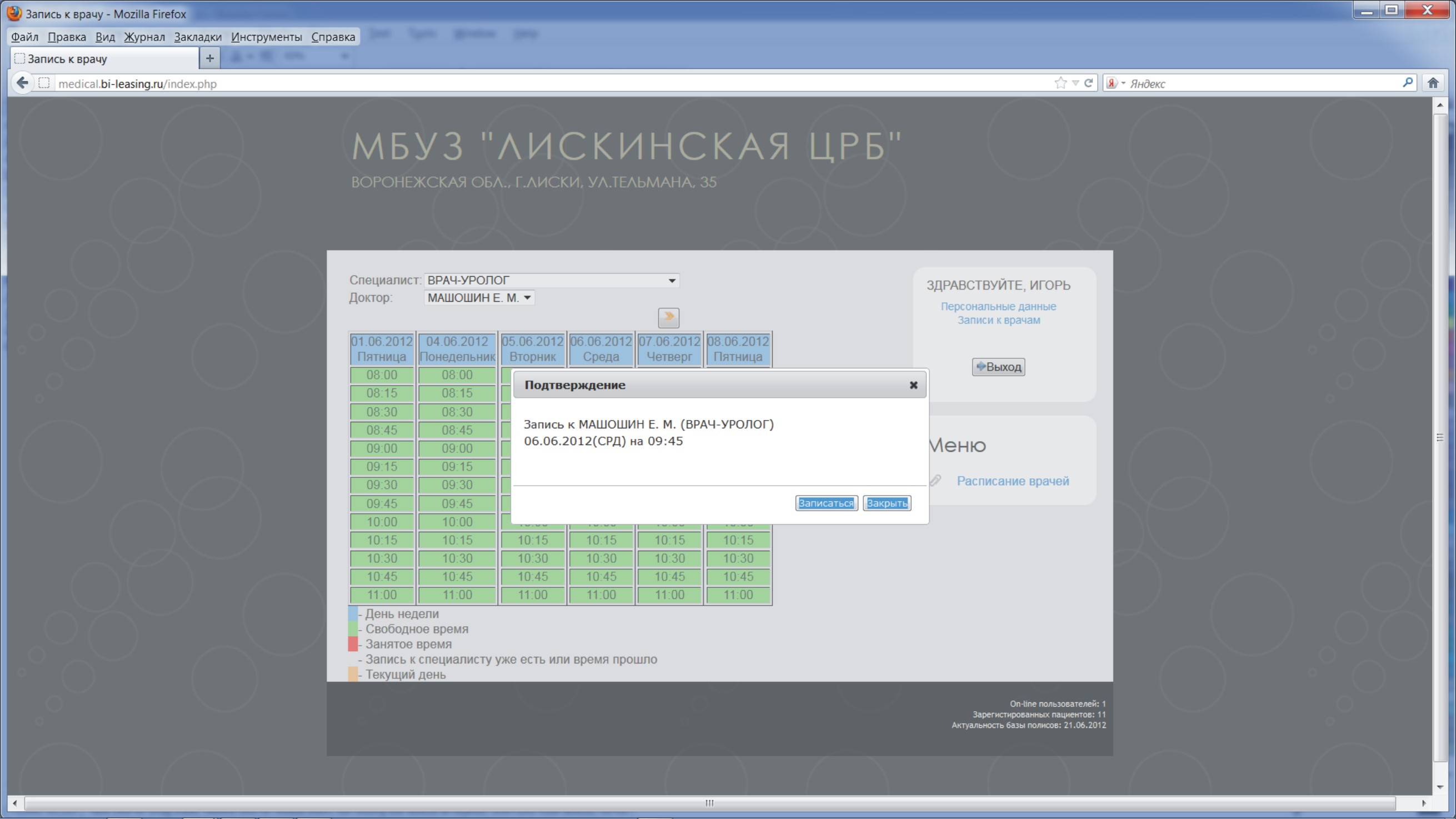
Task: Click the home icon in Firefox toolbar
Action: click(1432, 83)
